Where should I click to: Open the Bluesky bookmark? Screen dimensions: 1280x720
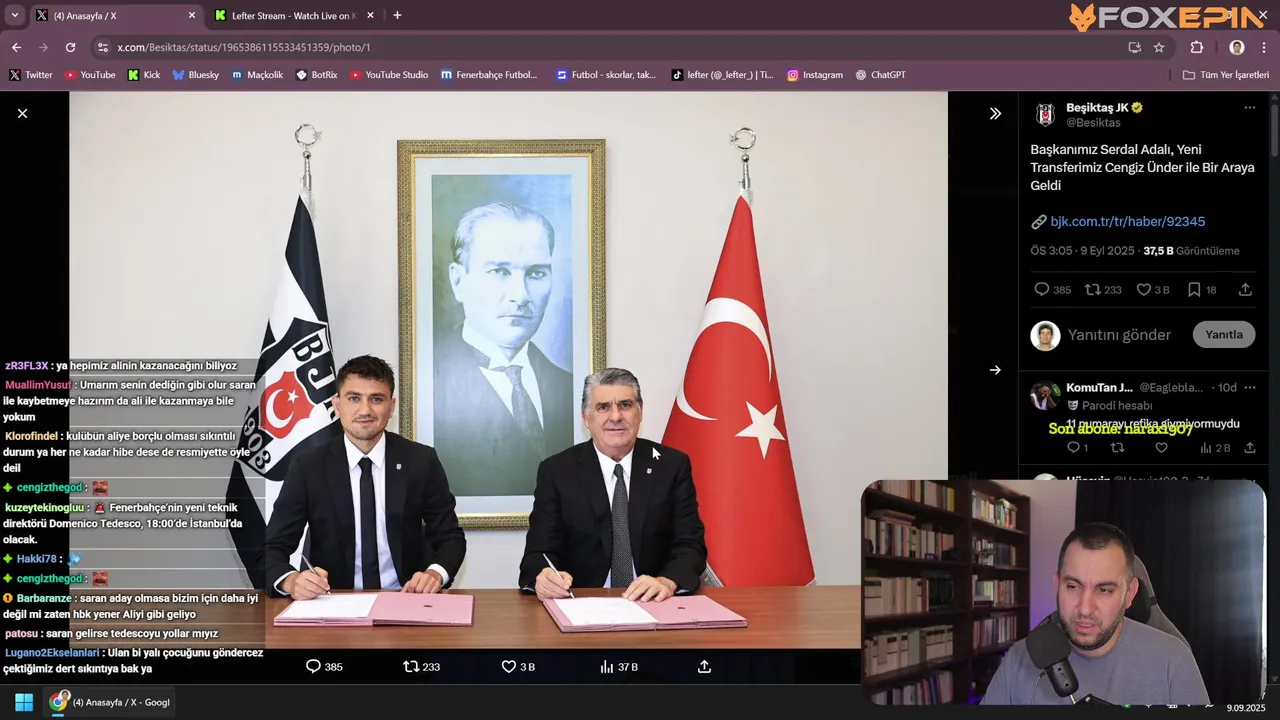[x=196, y=75]
